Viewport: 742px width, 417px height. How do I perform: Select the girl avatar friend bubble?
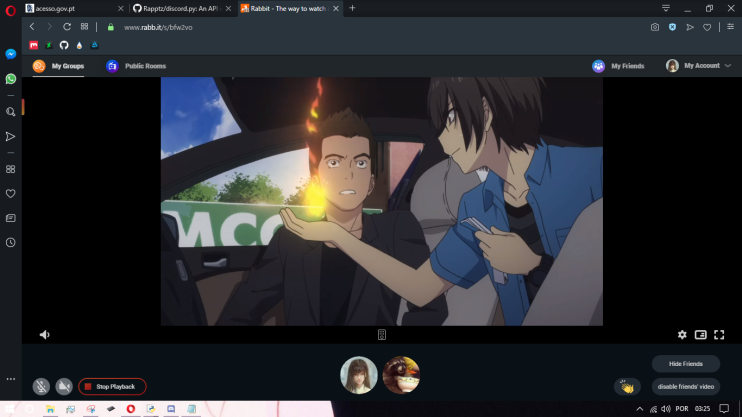pos(359,375)
